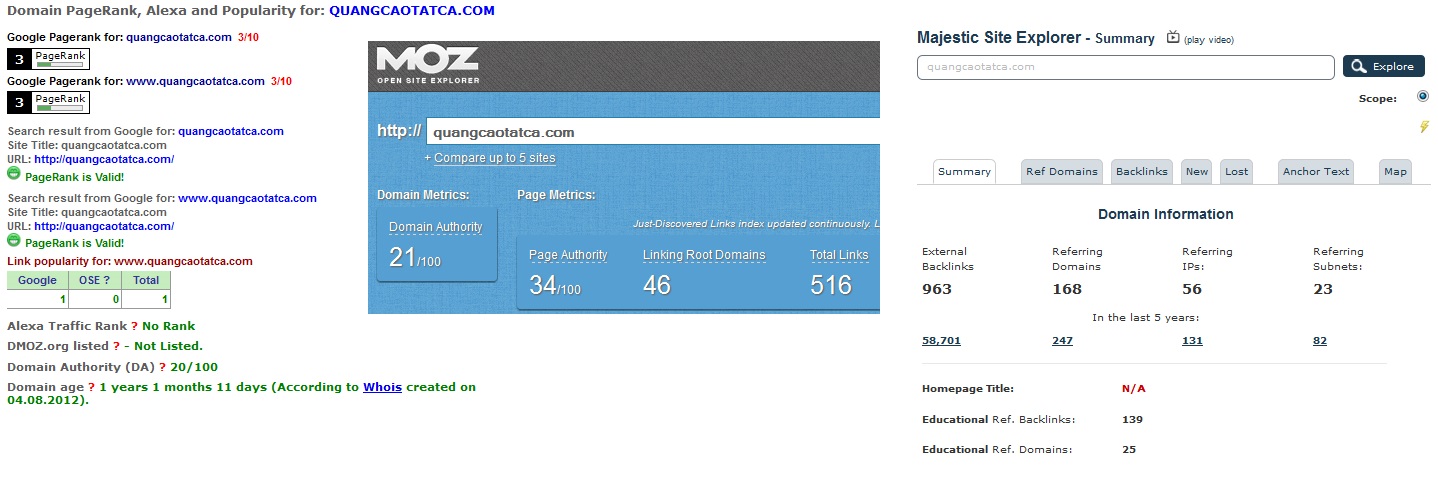Viewport: 1438px width, 478px height.
Task: Click the question mark after Alexa Traffic Rank
Action: pos(135,326)
